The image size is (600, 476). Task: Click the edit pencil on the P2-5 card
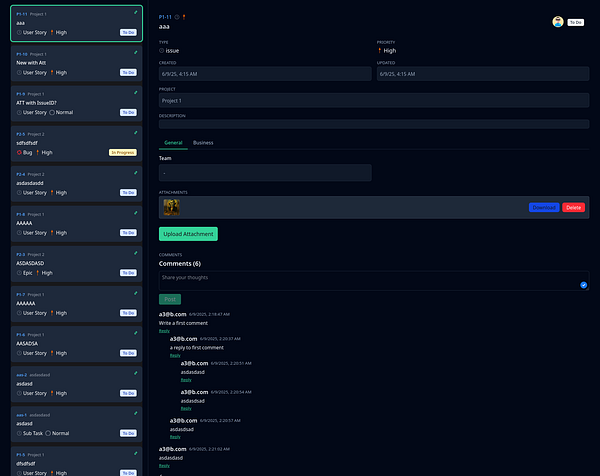click(x=135, y=133)
